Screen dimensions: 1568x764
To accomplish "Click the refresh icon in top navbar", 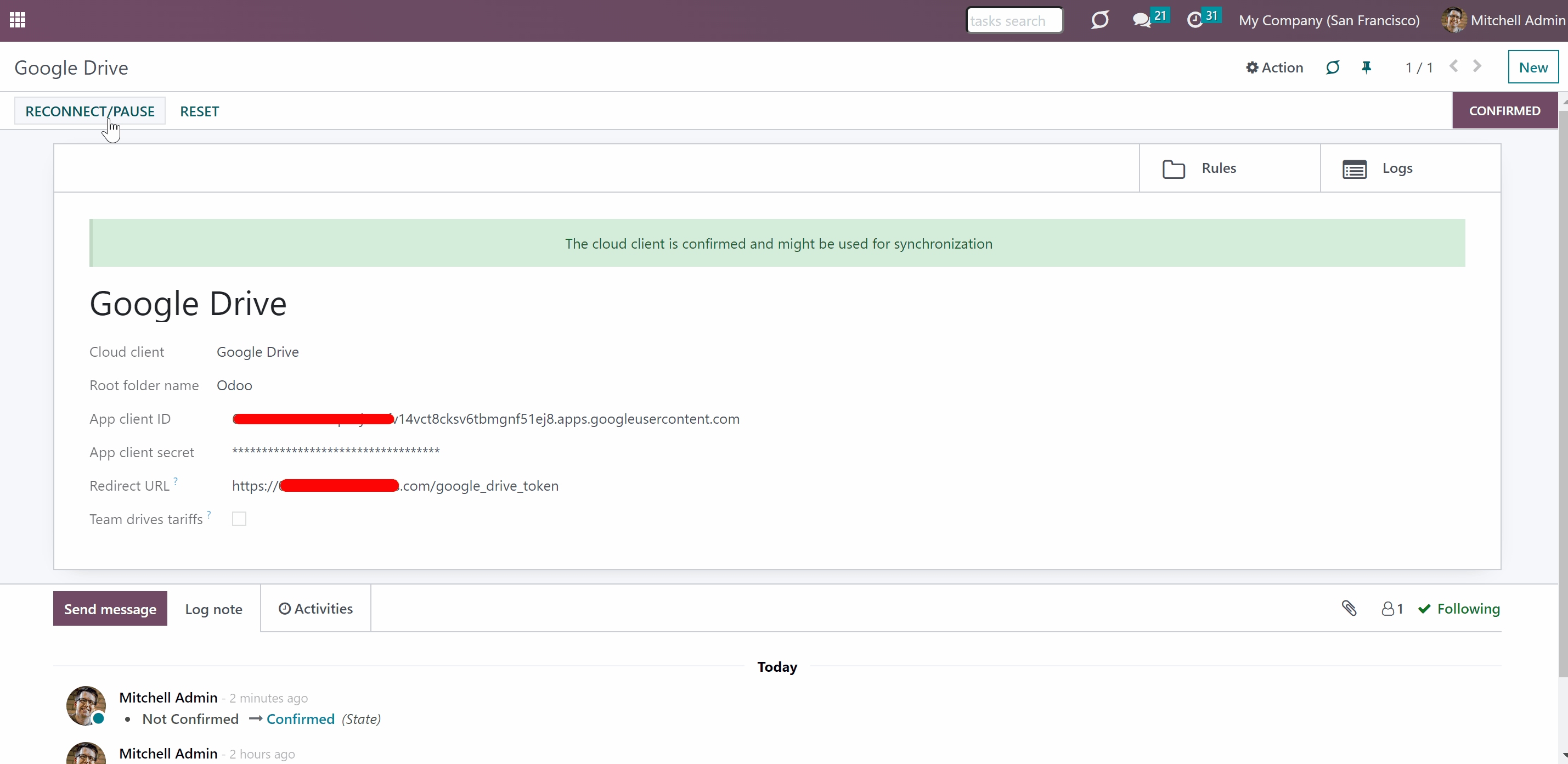I will (1099, 20).
